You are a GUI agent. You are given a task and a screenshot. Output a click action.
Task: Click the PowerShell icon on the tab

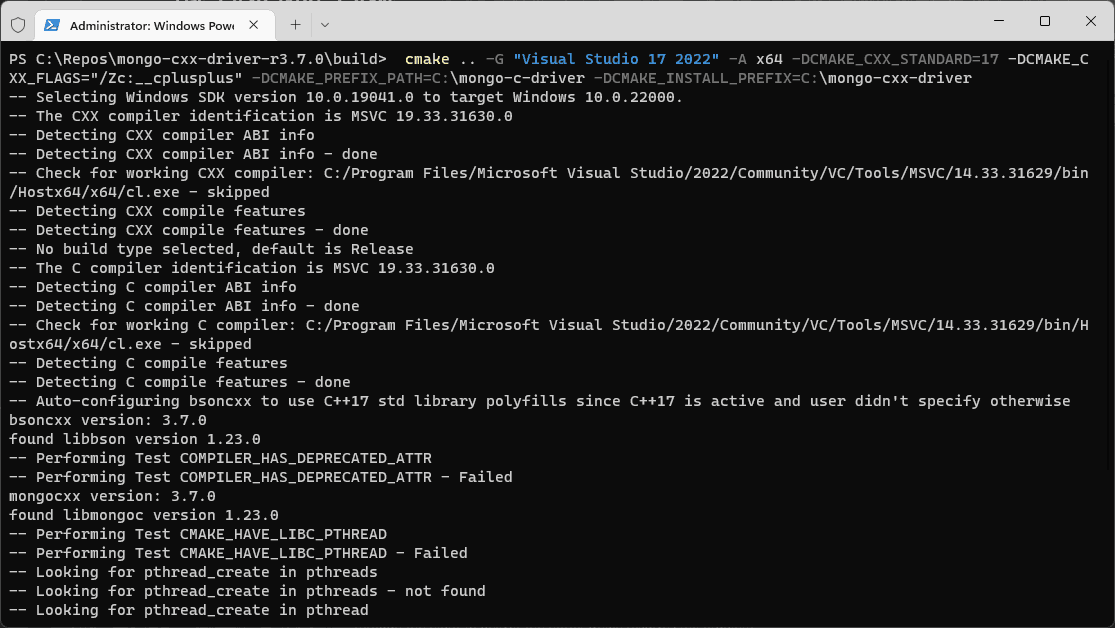(x=51, y=23)
